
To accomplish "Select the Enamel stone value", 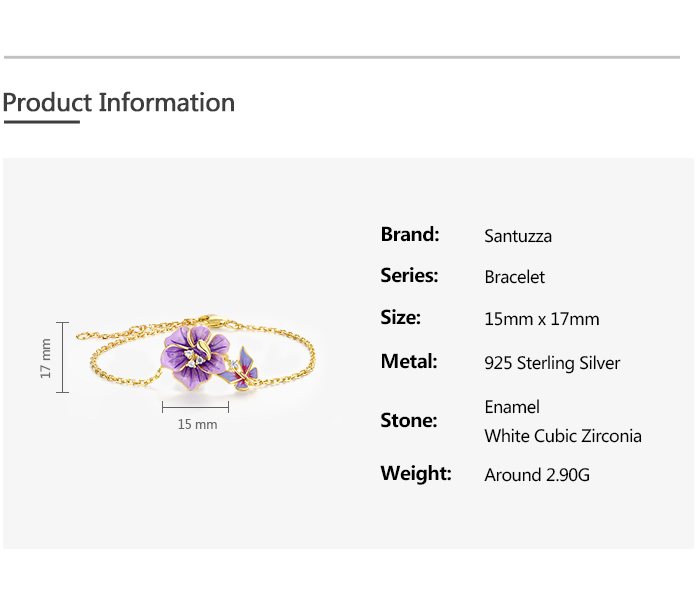I will click(x=512, y=407).
